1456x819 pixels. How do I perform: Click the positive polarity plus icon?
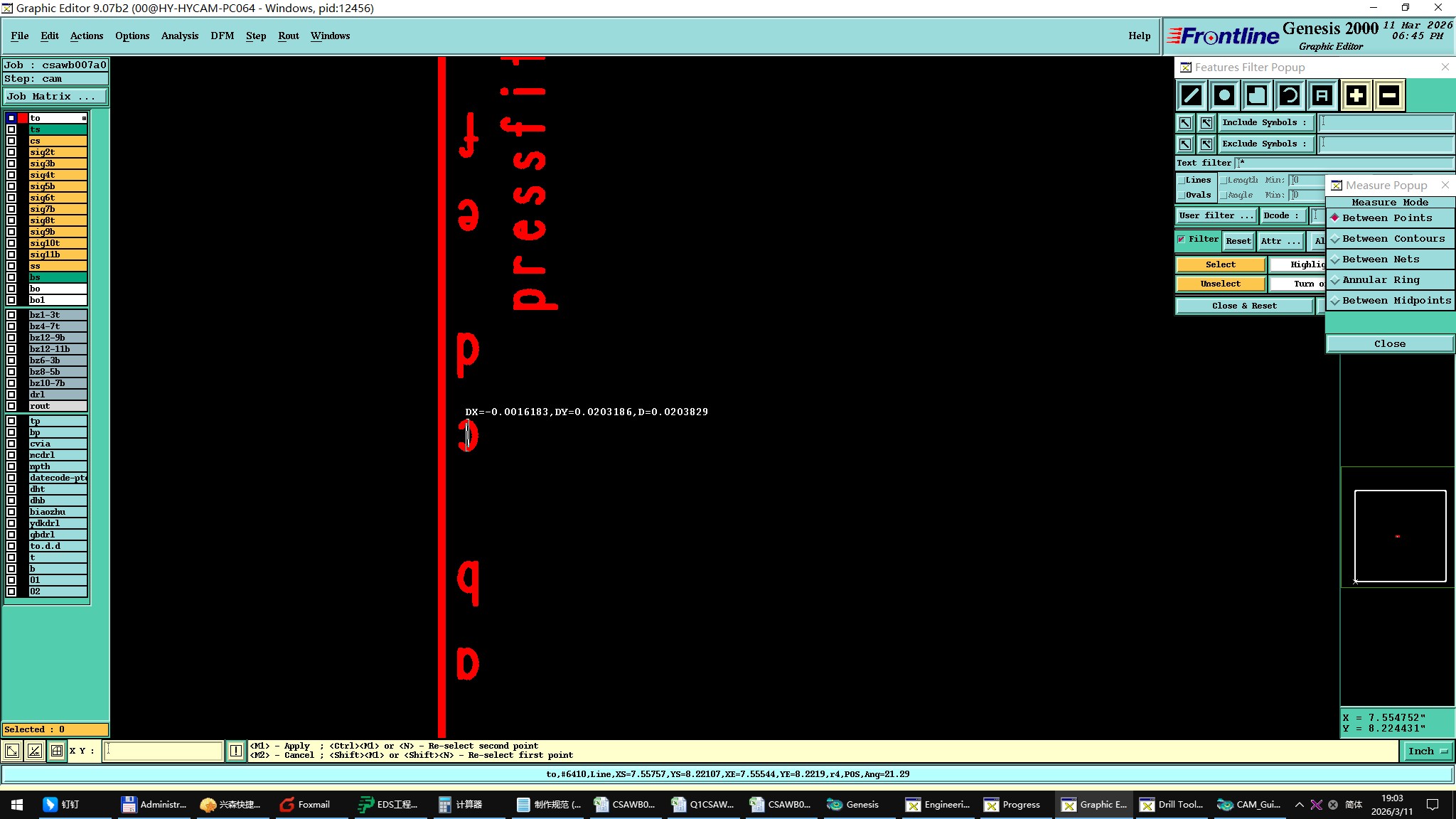pyautogui.click(x=1356, y=95)
